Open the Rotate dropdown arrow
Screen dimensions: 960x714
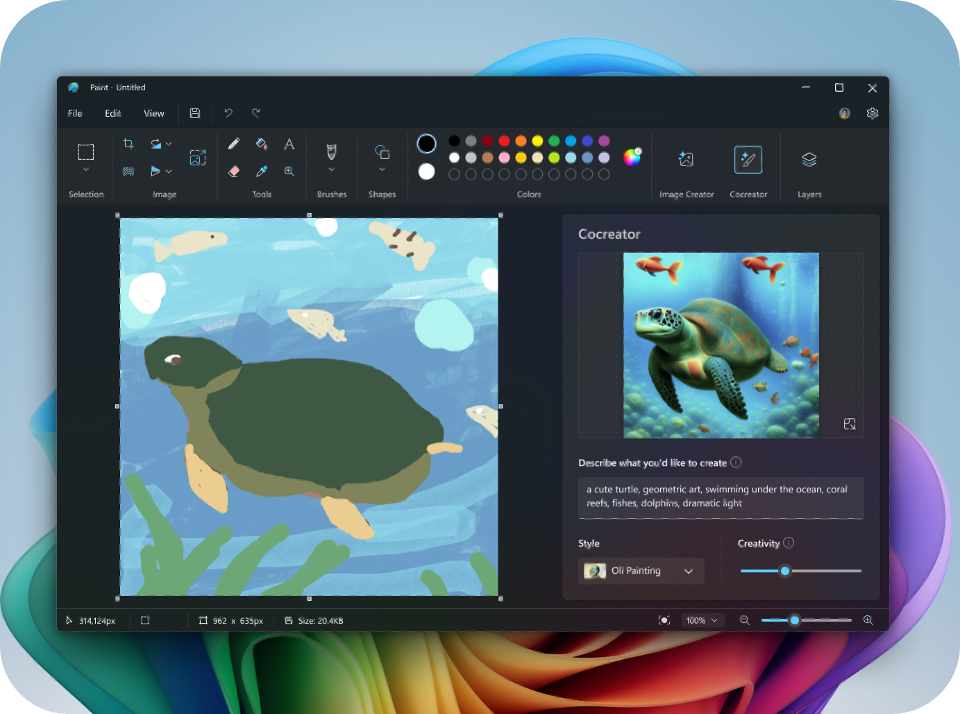169,144
